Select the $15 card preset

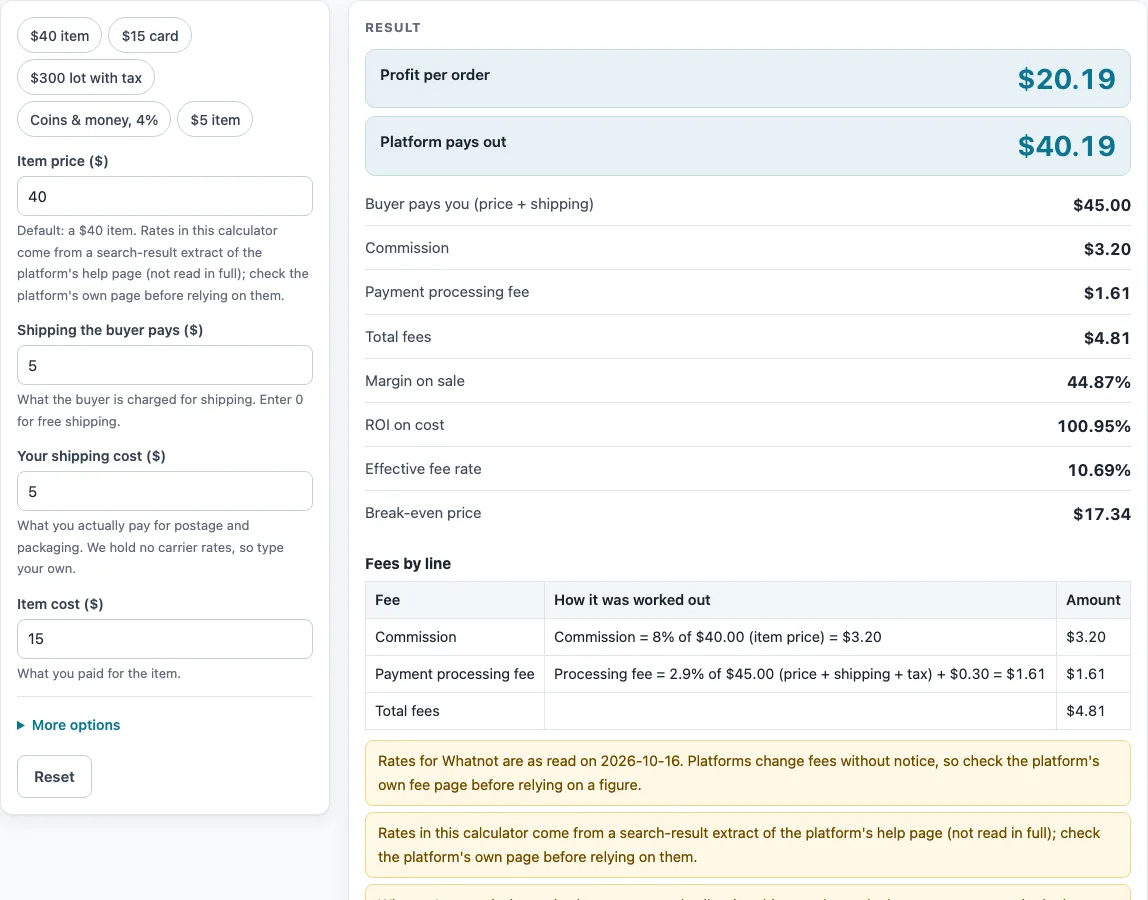(150, 36)
